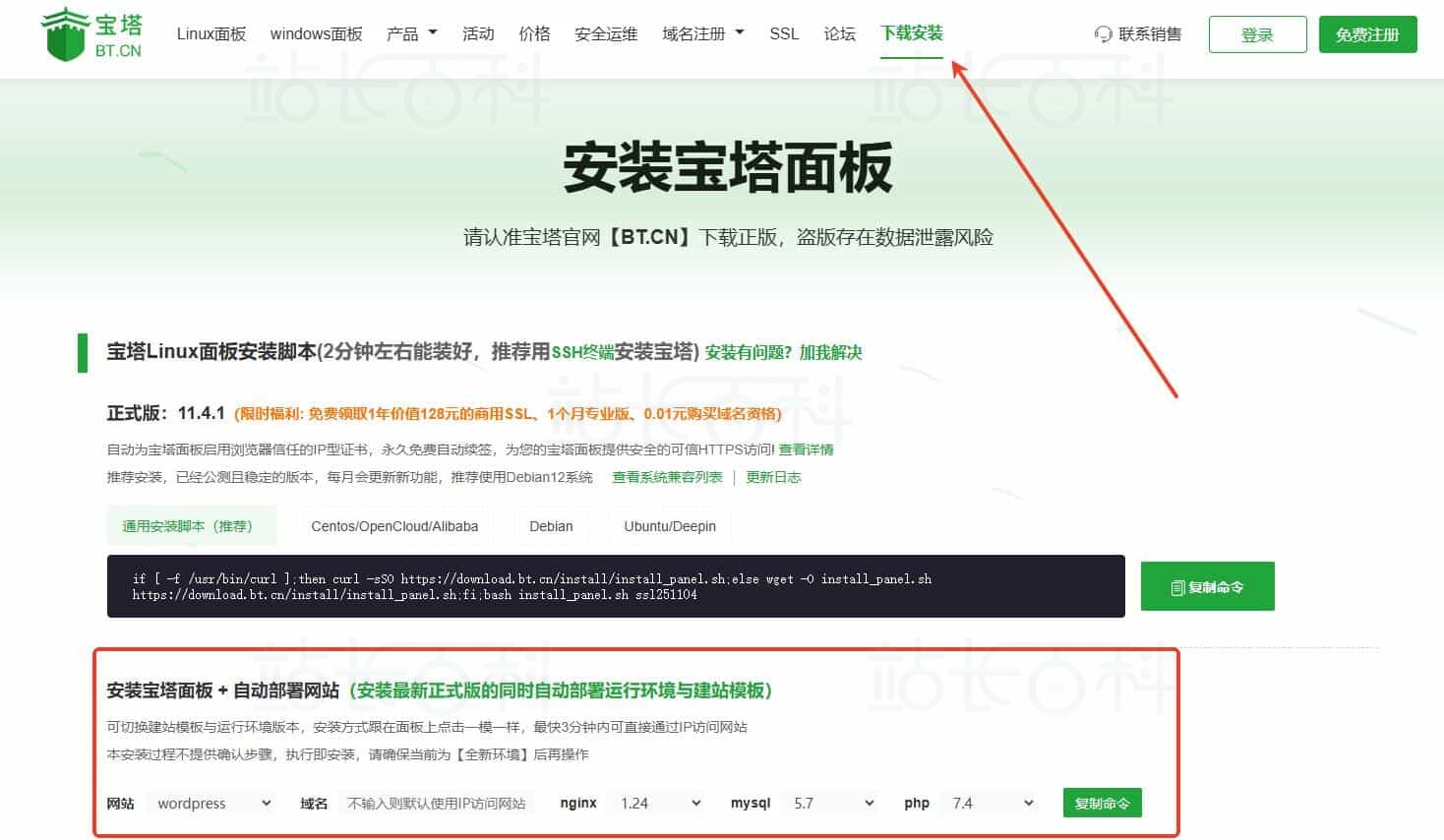This screenshot has height=840, width=1444.
Task: Click the large green 复制命令 button
Action: pos(1208,586)
